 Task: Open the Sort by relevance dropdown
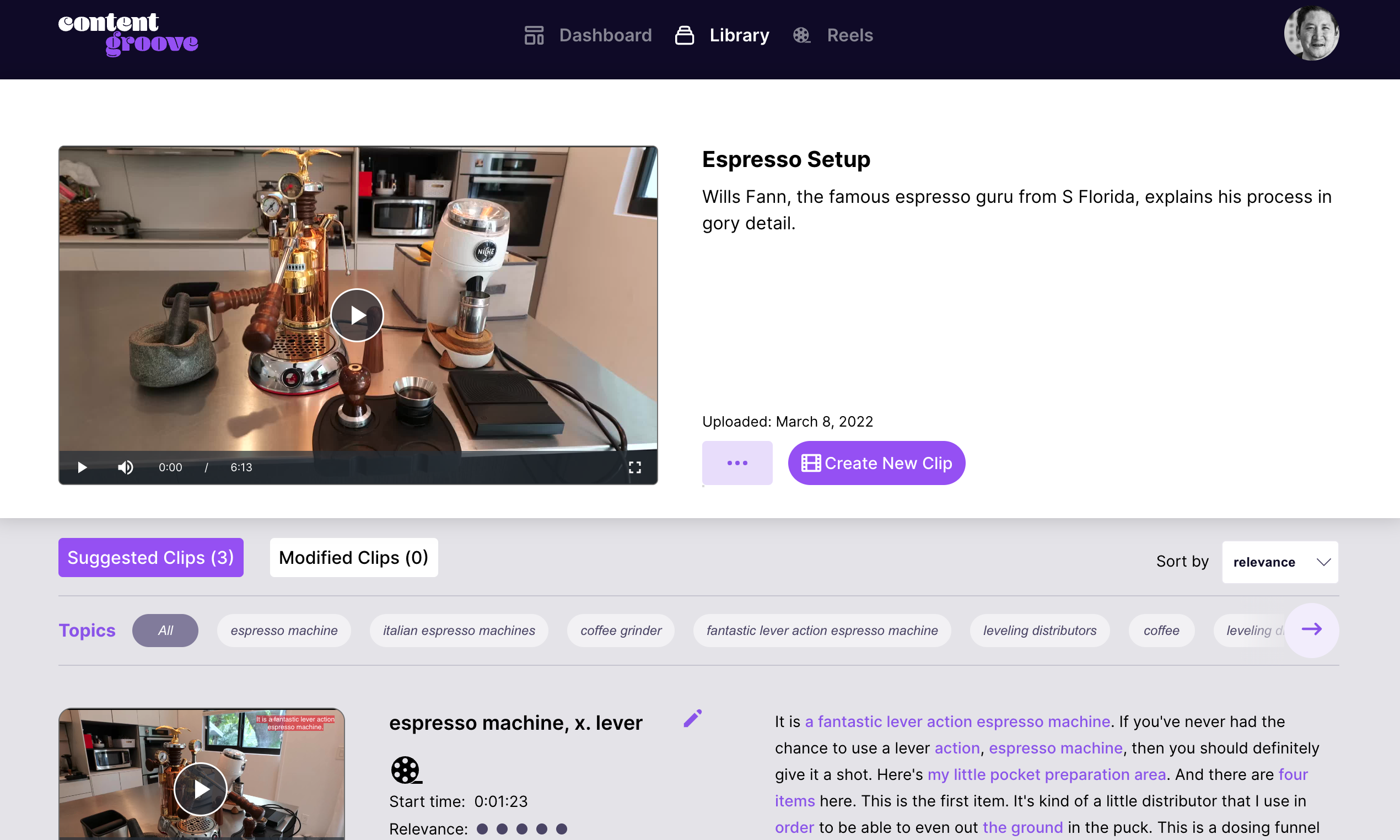coord(1279,562)
